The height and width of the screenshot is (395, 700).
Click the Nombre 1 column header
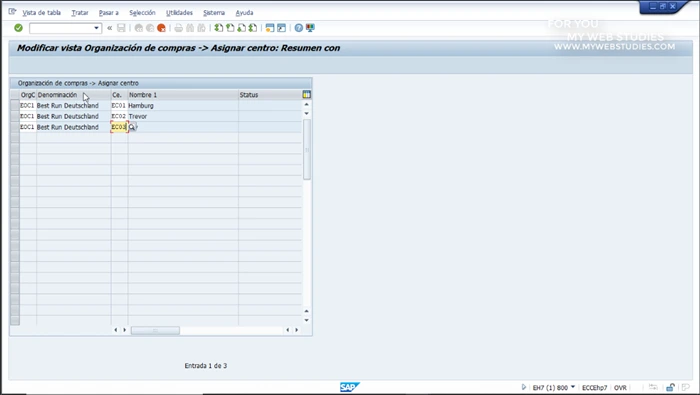(x=183, y=95)
